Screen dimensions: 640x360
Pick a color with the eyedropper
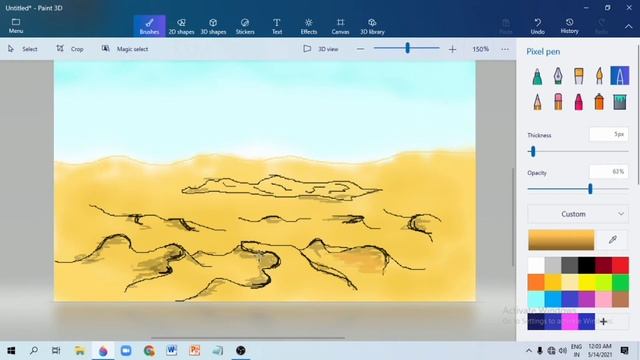[612, 240]
